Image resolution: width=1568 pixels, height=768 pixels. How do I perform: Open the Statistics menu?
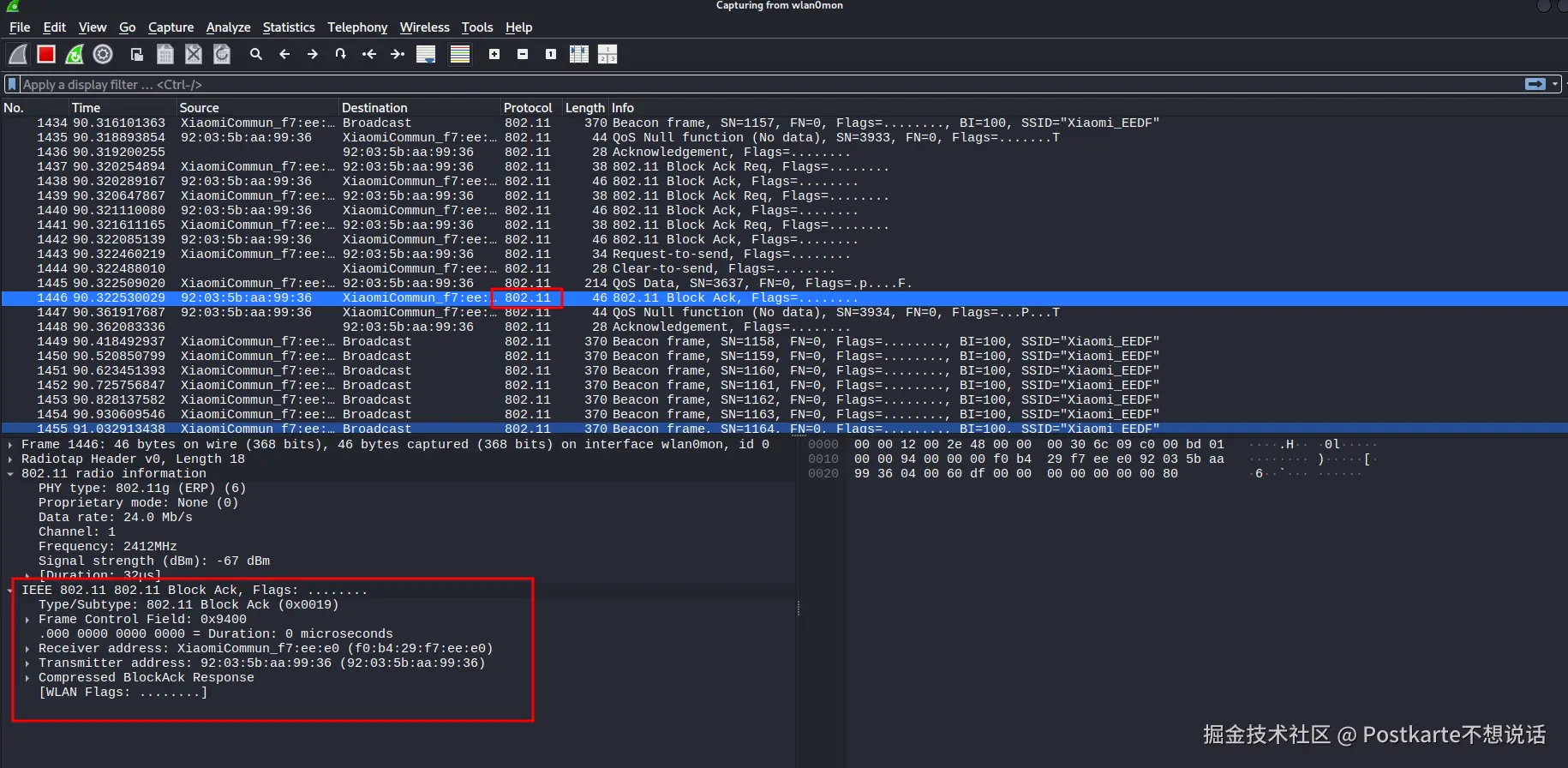pyautogui.click(x=289, y=27)
